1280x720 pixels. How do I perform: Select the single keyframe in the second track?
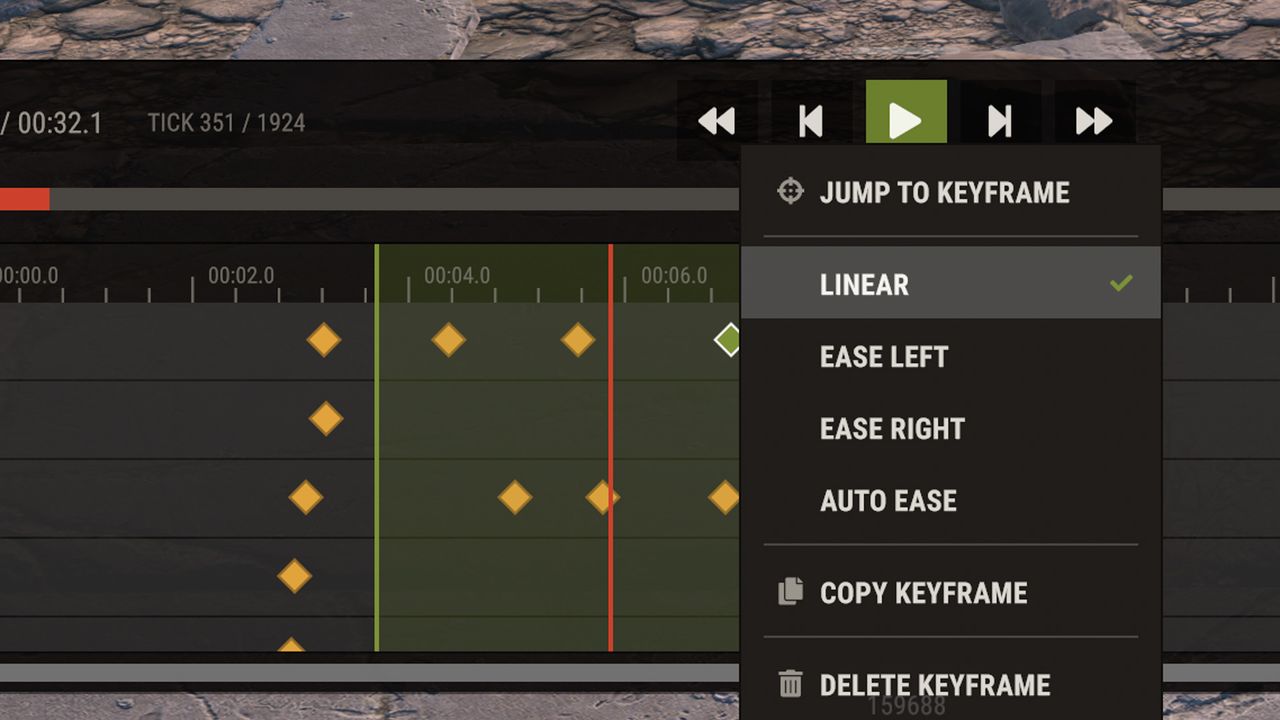[x=325, y=418]
